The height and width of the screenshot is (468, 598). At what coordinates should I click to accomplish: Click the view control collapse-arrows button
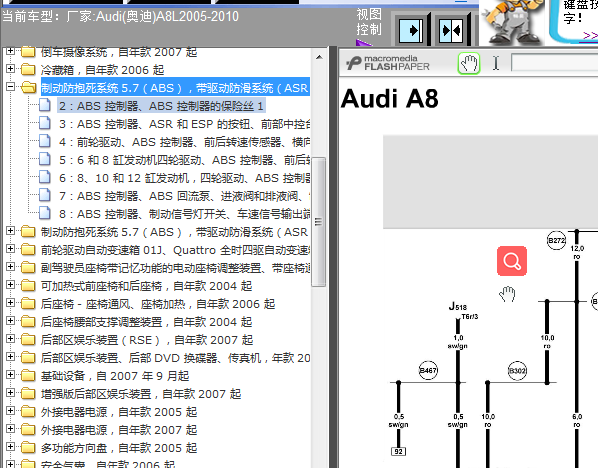(x=451, y=30)
